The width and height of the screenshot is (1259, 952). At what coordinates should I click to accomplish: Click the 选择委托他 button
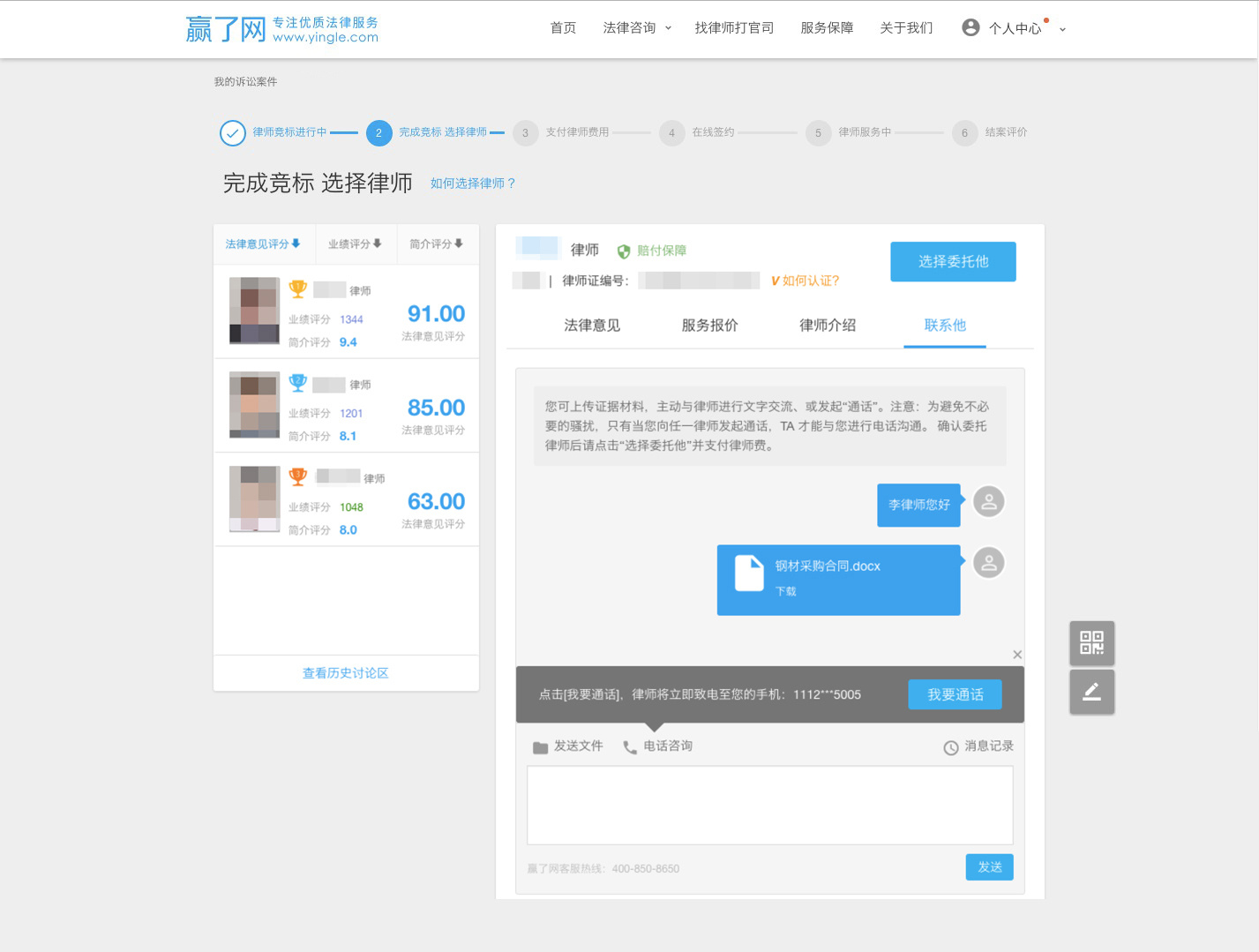pos(953,262)
